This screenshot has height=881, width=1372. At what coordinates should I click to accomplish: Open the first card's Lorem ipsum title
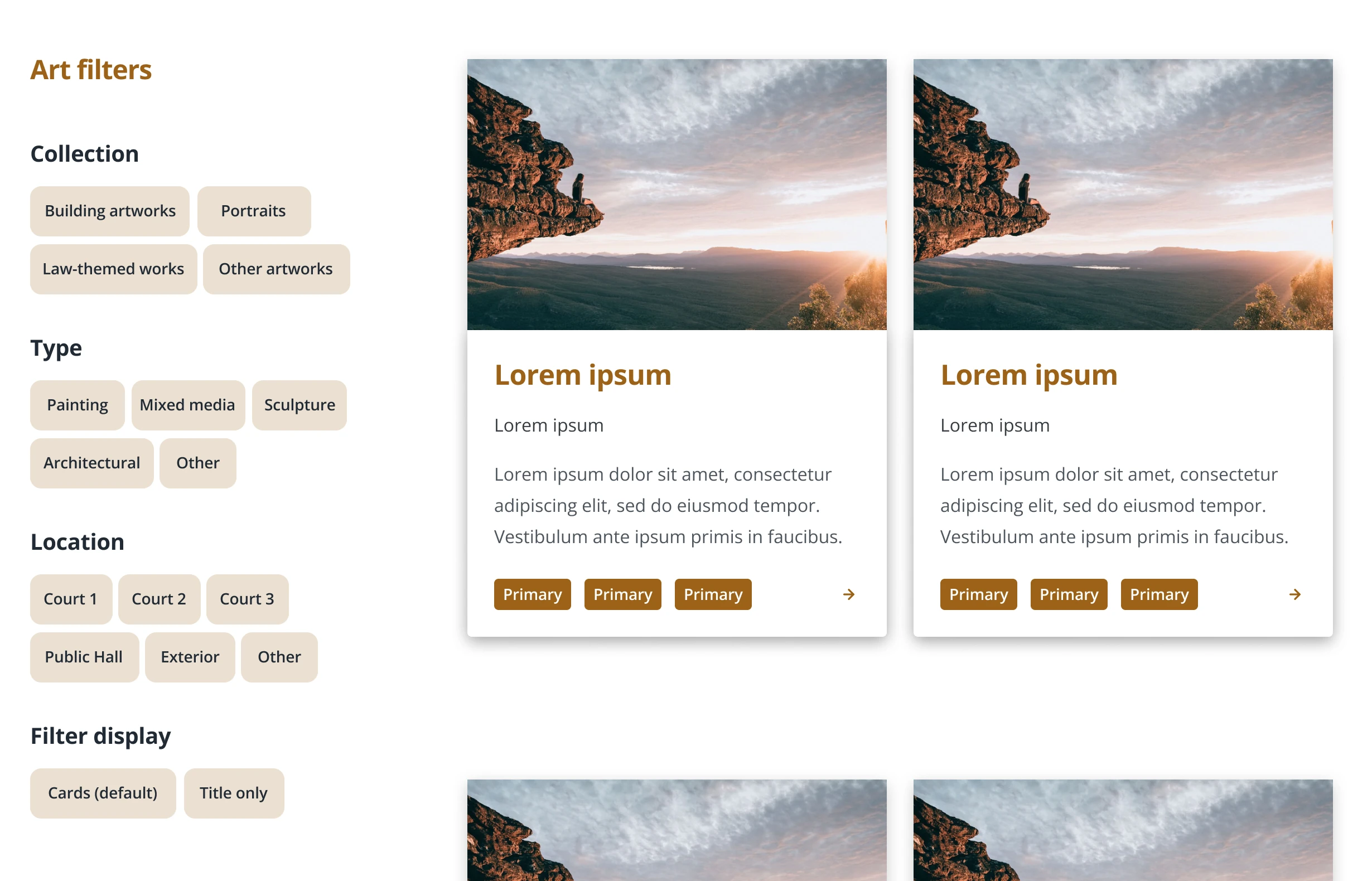point(582,375)
